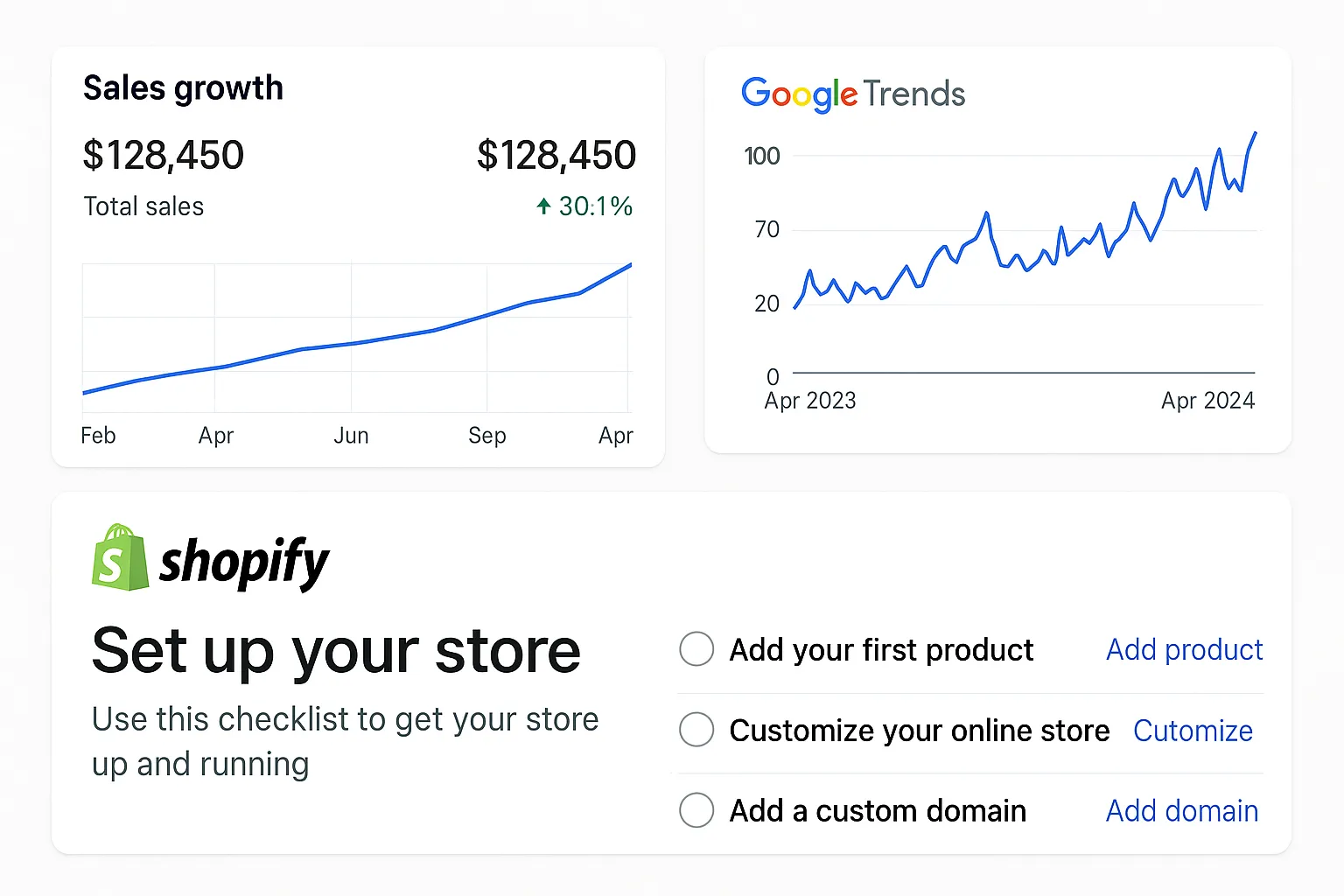Viewport: 1344px width, 896px height.
Task: Click the Total sales label
Action: coord(143,206)
